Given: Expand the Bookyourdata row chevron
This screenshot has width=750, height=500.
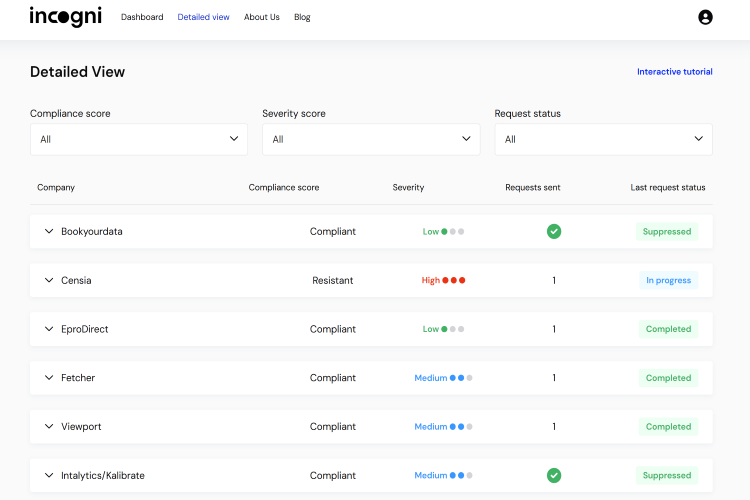Looking at the screenshot, I should click(x=49, y=232).
